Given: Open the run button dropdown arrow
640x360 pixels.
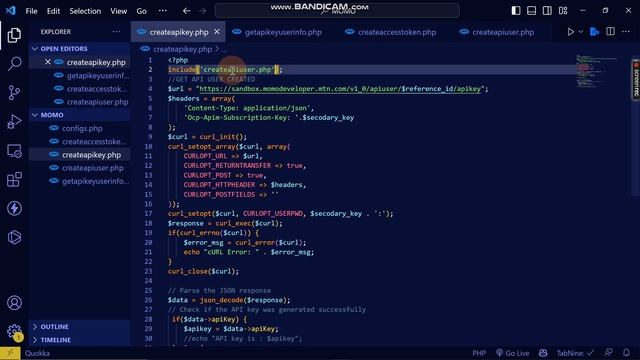Looking at the screenshot, I should click(x=581, y=32).
